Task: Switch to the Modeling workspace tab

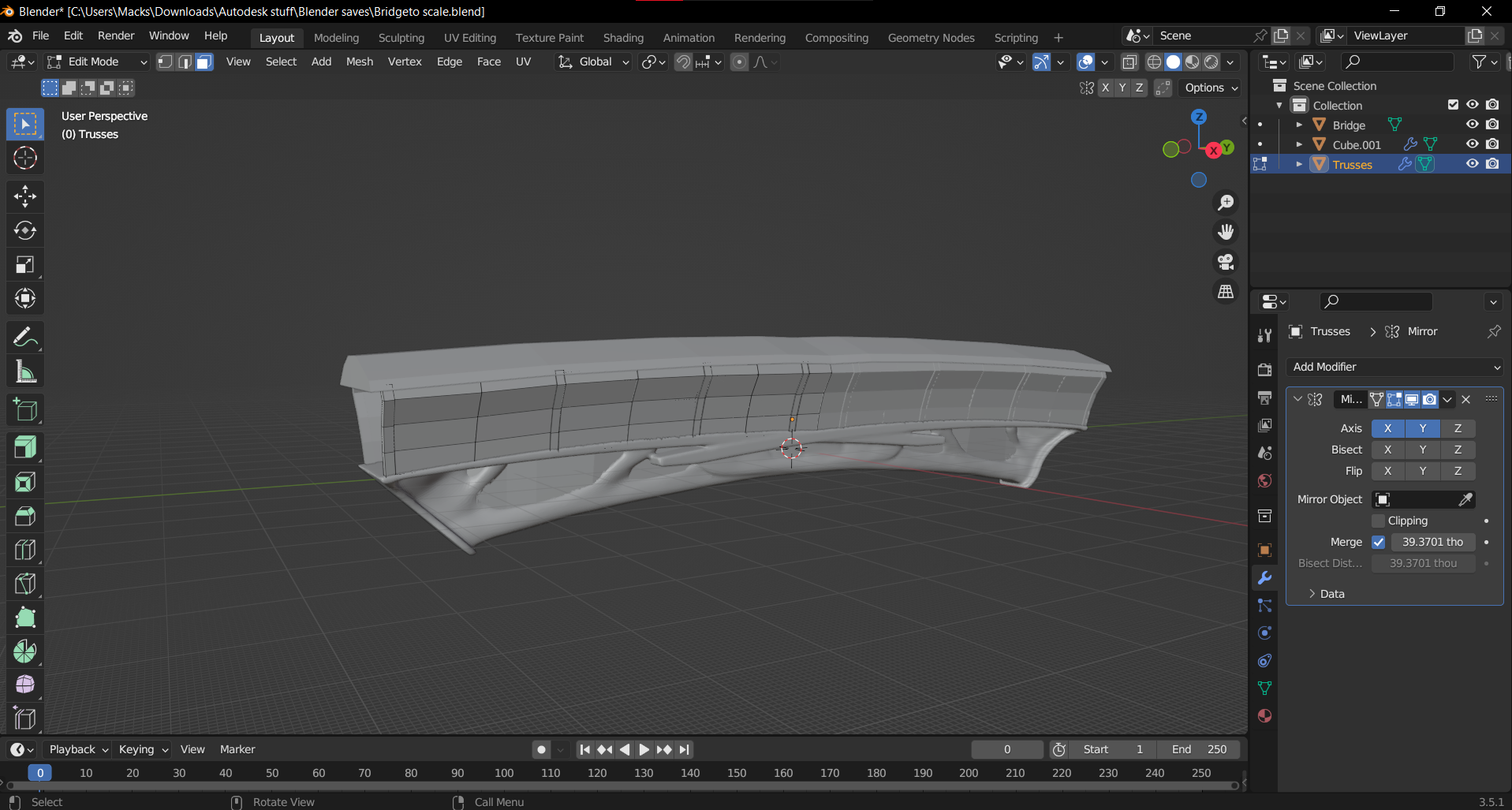Action: tap(336, 37)
